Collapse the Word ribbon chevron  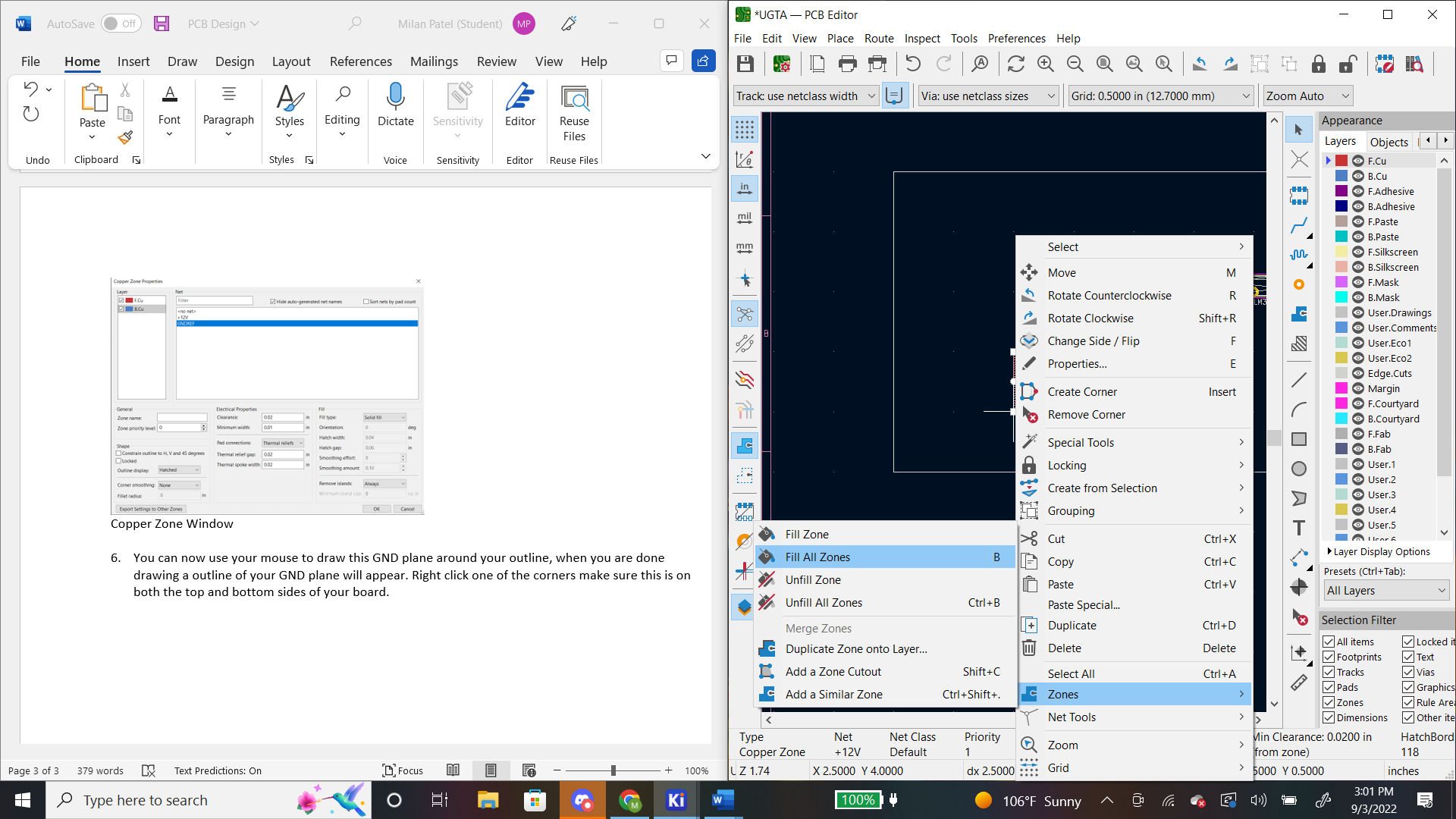[x=705, y=156]
